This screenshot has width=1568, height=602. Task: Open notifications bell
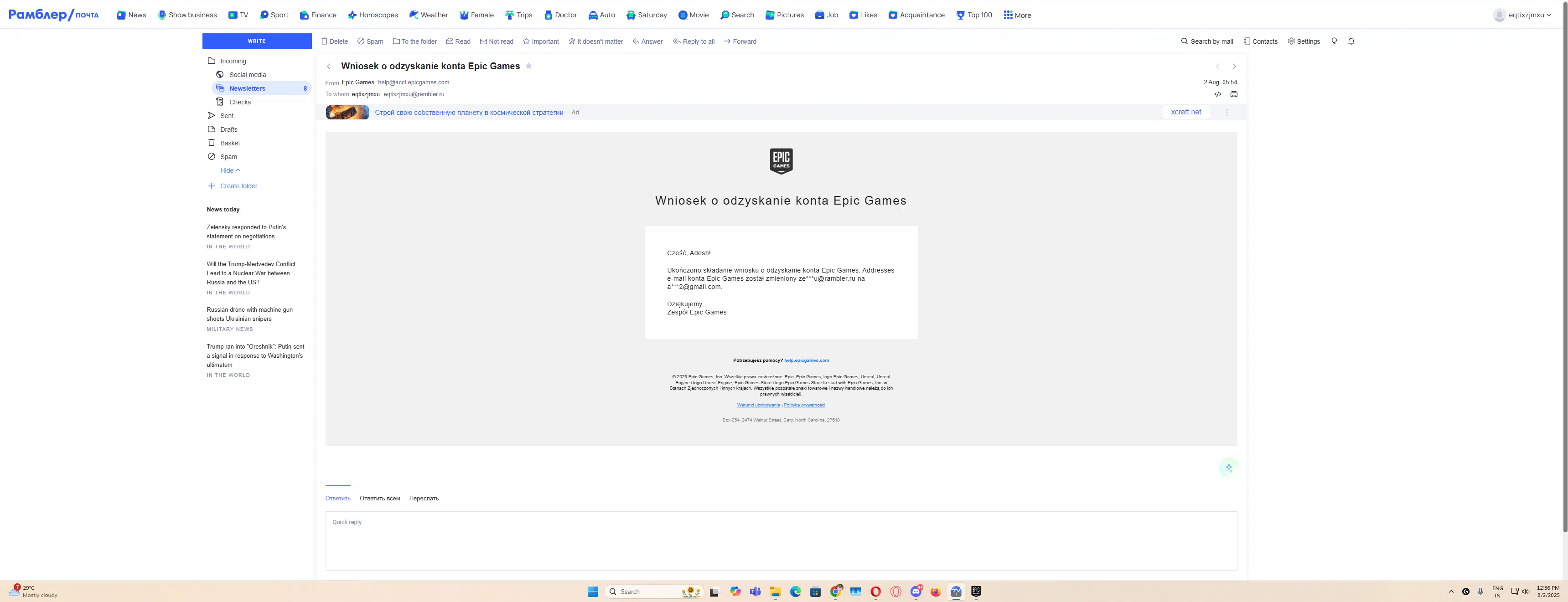tap(1351, 41)
